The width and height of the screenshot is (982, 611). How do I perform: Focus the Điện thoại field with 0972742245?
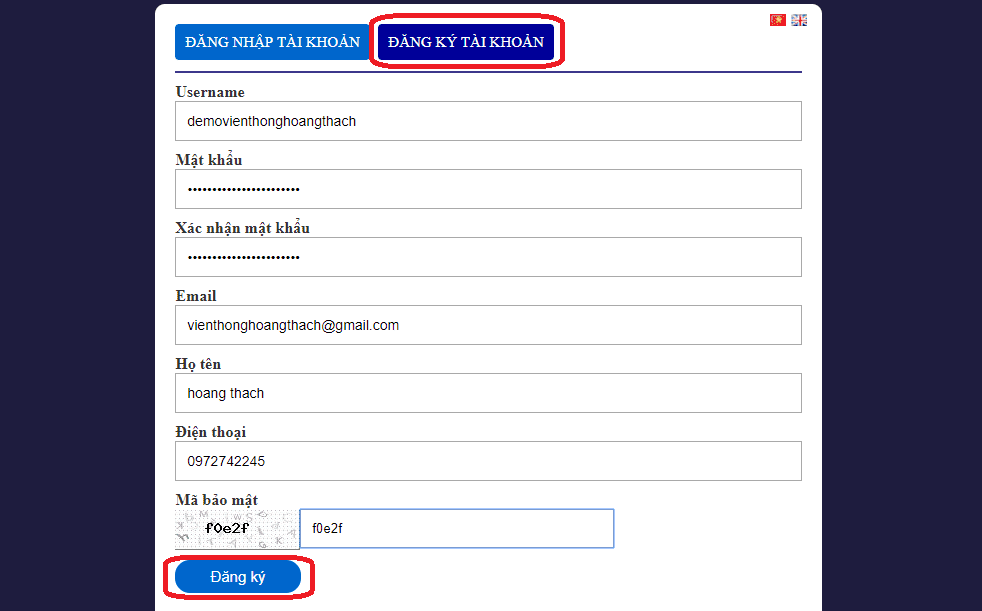488,461
